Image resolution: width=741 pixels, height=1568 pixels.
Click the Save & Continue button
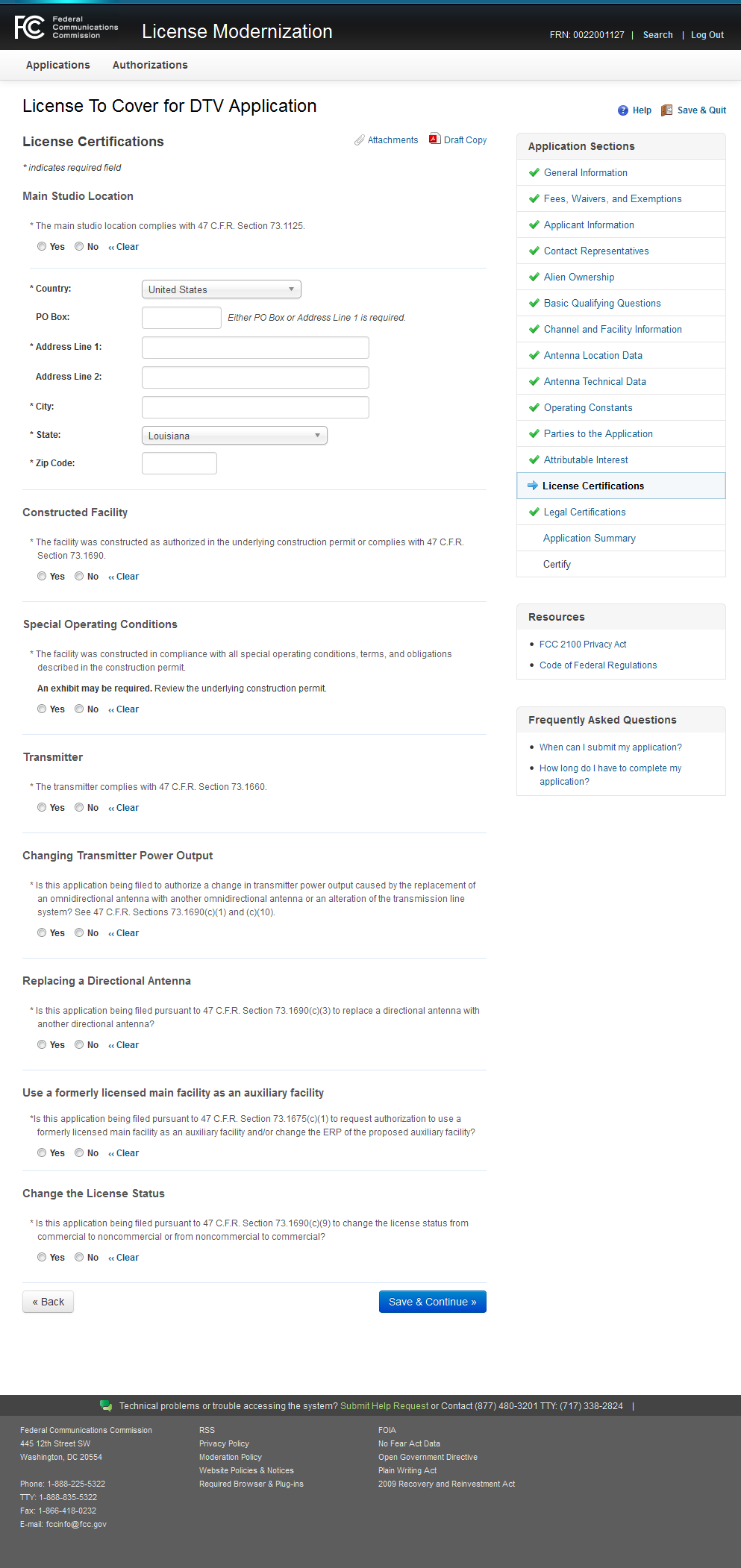pyautogui.click(x=432, y=1302)
